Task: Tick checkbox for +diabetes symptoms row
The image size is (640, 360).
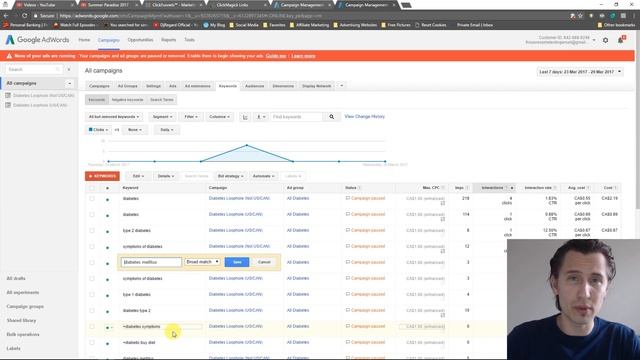Action: tap(92, 327)
